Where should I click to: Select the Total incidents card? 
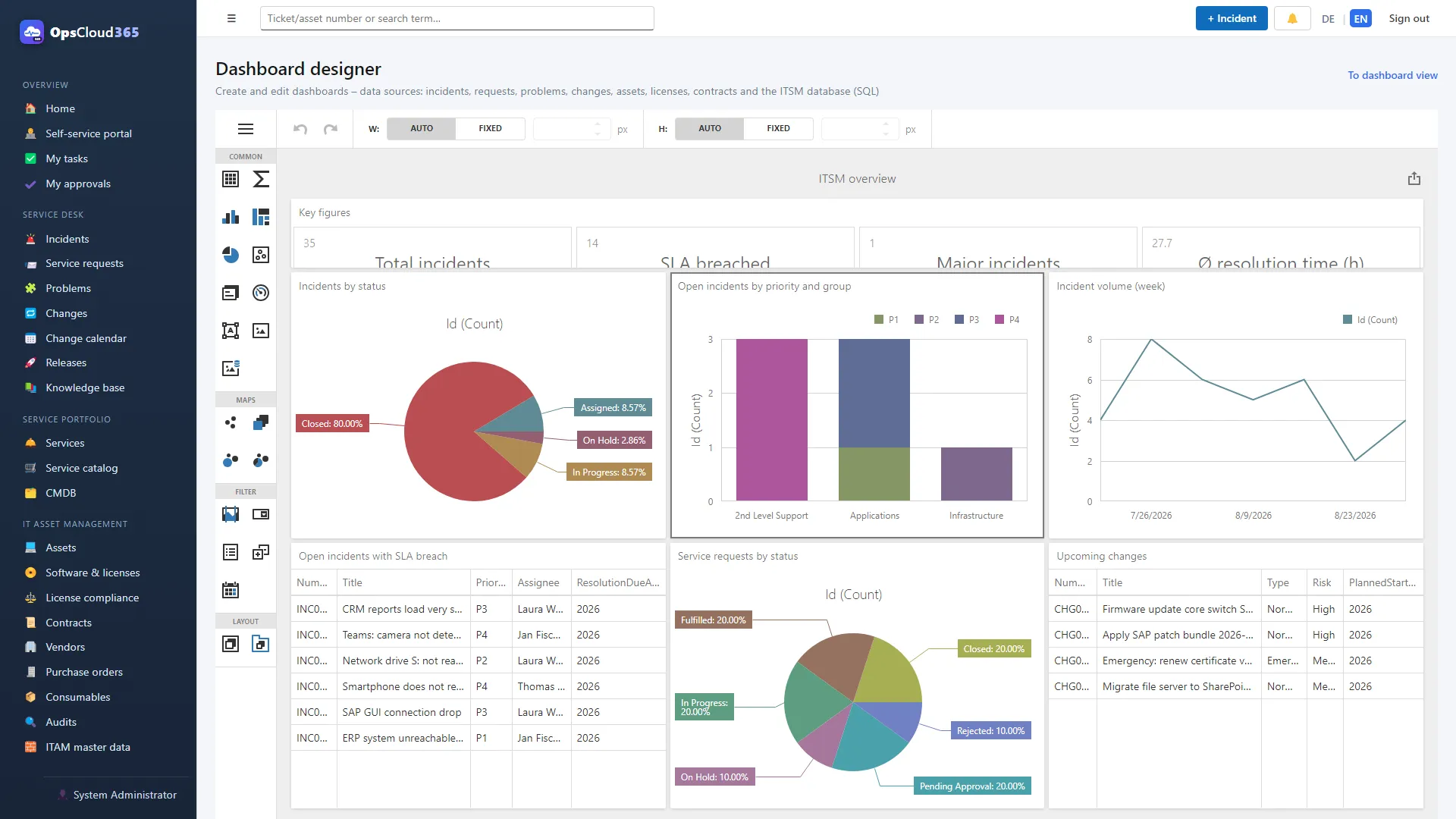432,248
